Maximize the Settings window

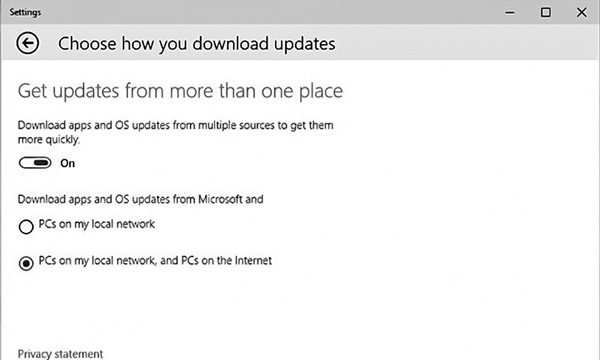pyautogui.click(x=545, y=13)
